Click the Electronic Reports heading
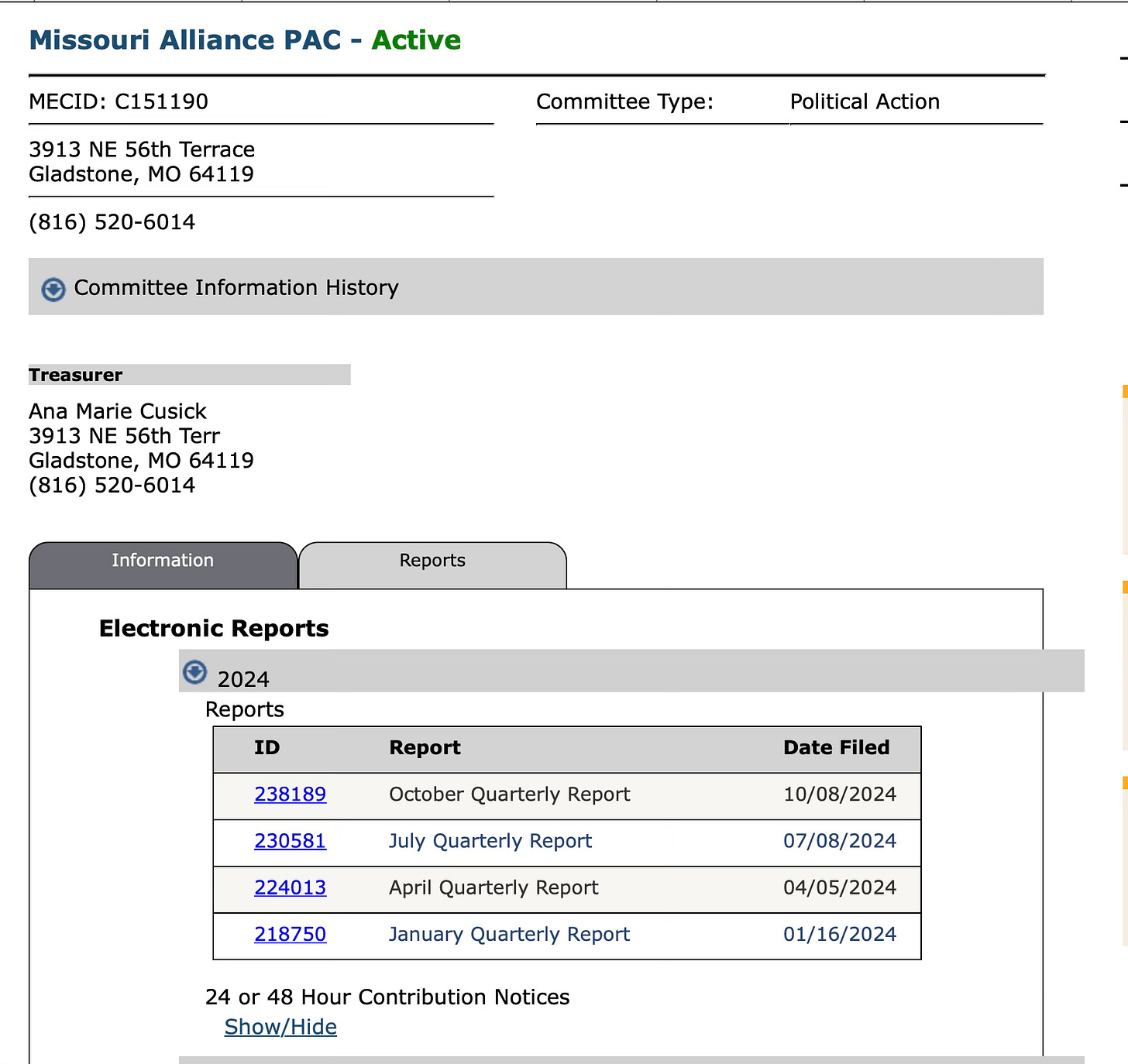Screen dimensions: 1128x1064 pyautogui.click(x=214, y=628)
